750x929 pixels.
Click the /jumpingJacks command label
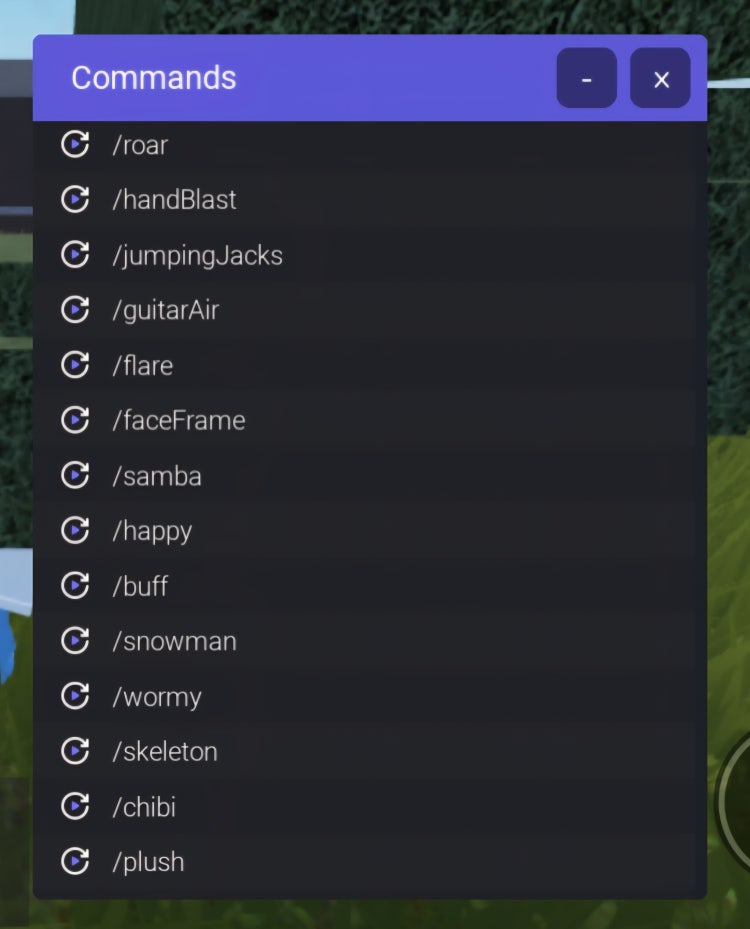[197, 256]
